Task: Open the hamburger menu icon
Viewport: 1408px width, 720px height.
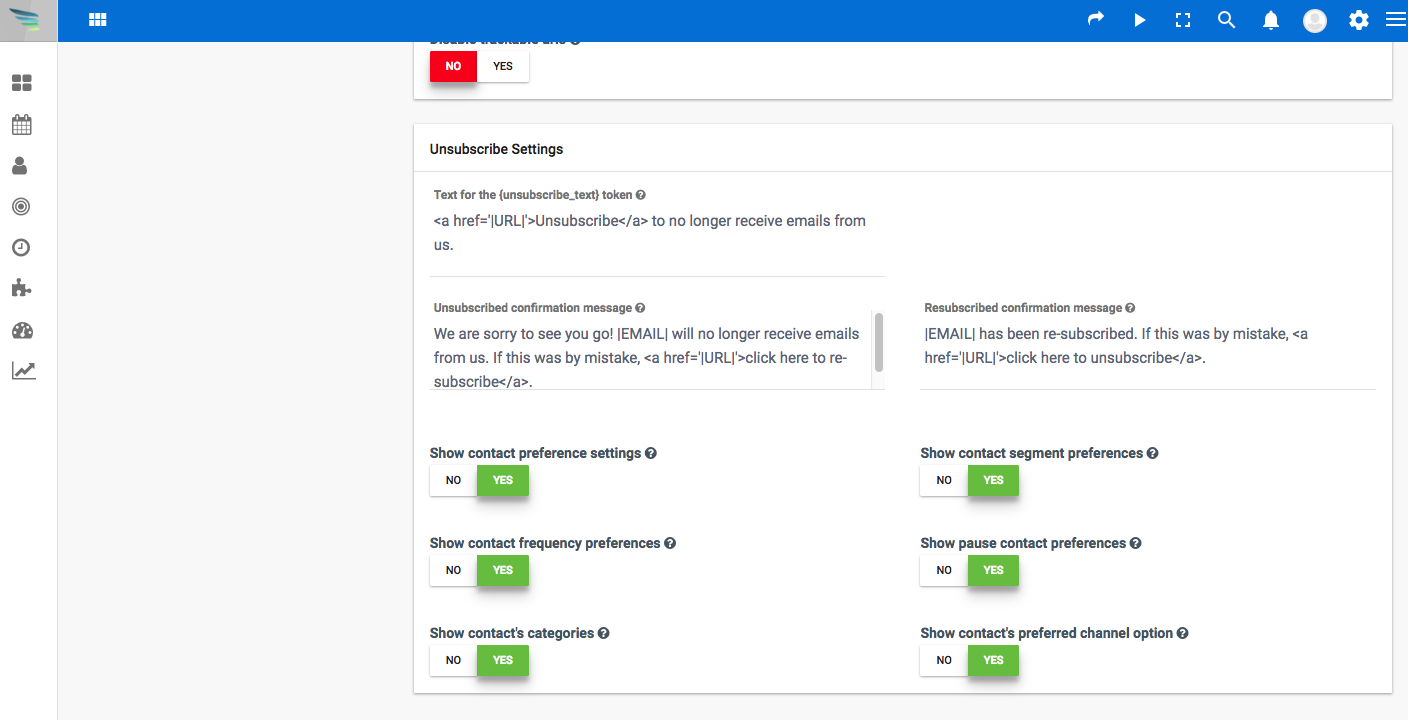Action: [x=1396, y=20]
